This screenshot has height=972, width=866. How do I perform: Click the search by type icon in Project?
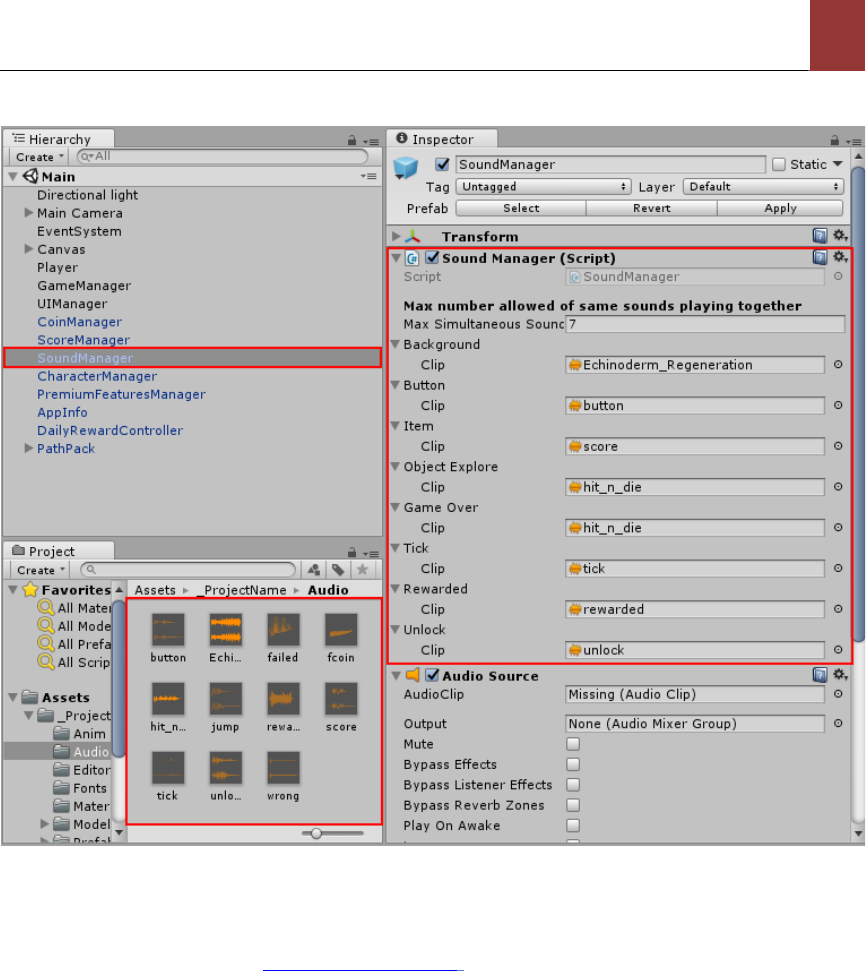click(x=314, y=569)
